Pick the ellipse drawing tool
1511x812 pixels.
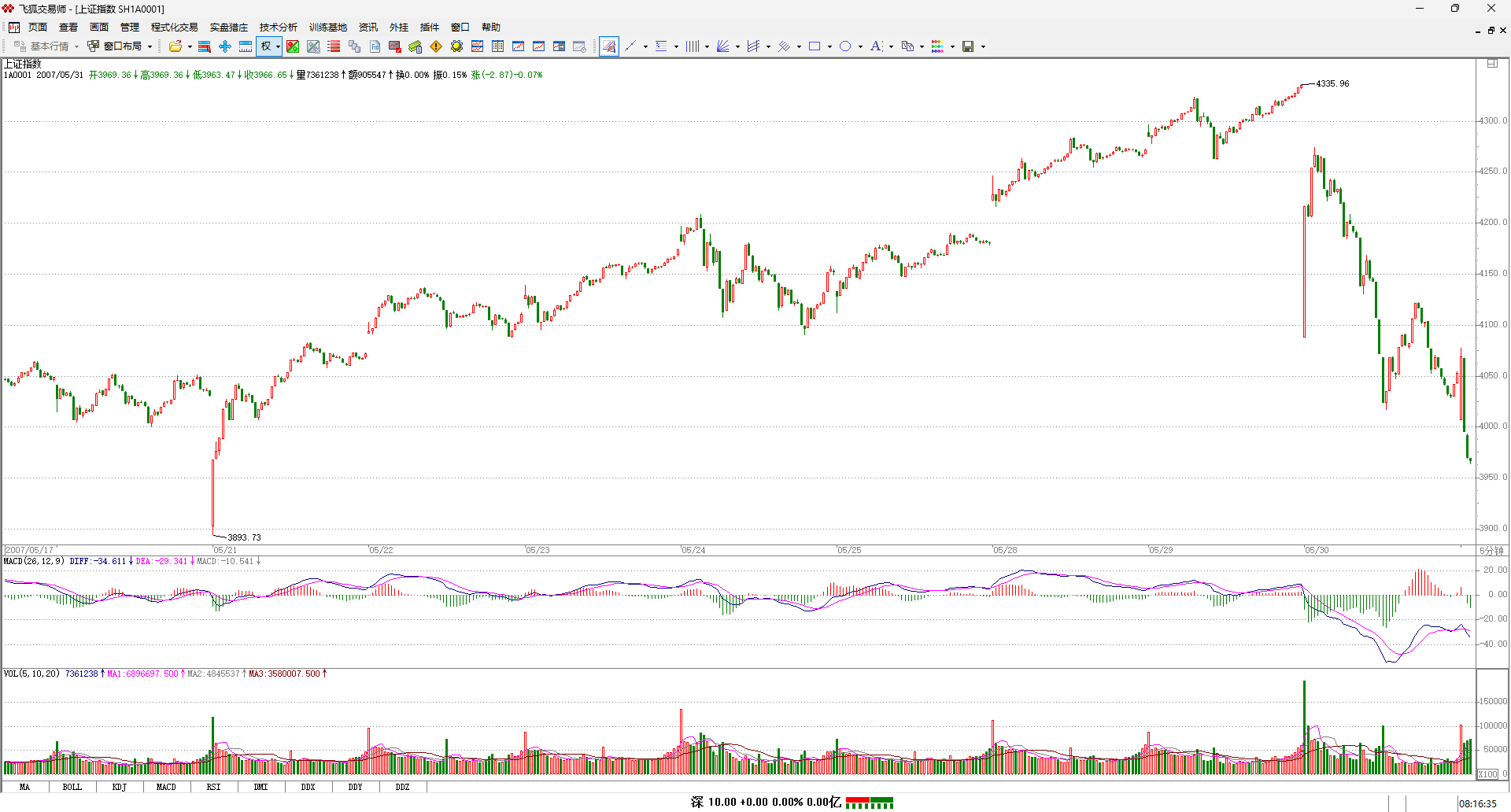click(x=845, y=46)
